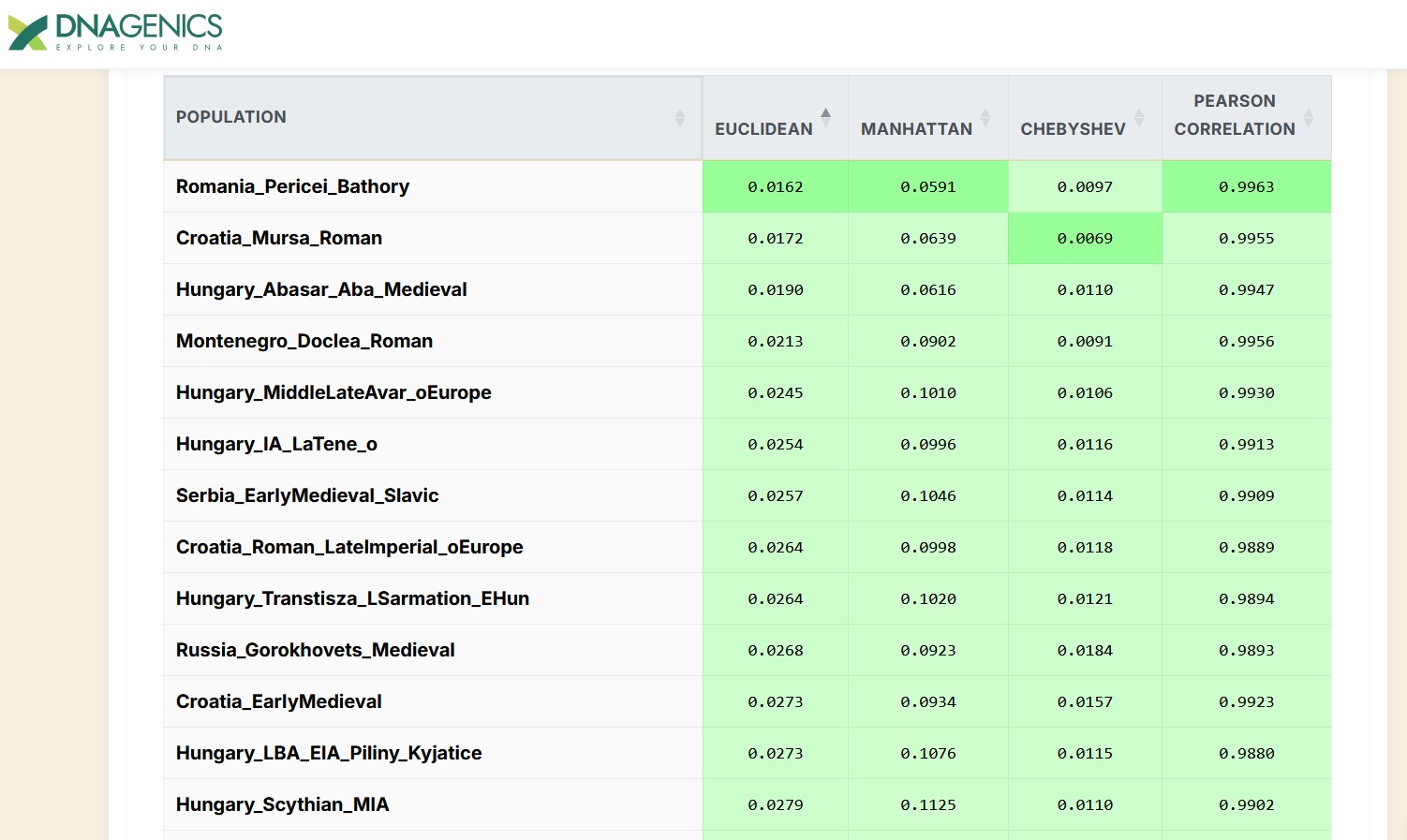The image size is (1407, 840).
Task: Click Manhattan value 0.1046
Action: click(x=928, y=496)
